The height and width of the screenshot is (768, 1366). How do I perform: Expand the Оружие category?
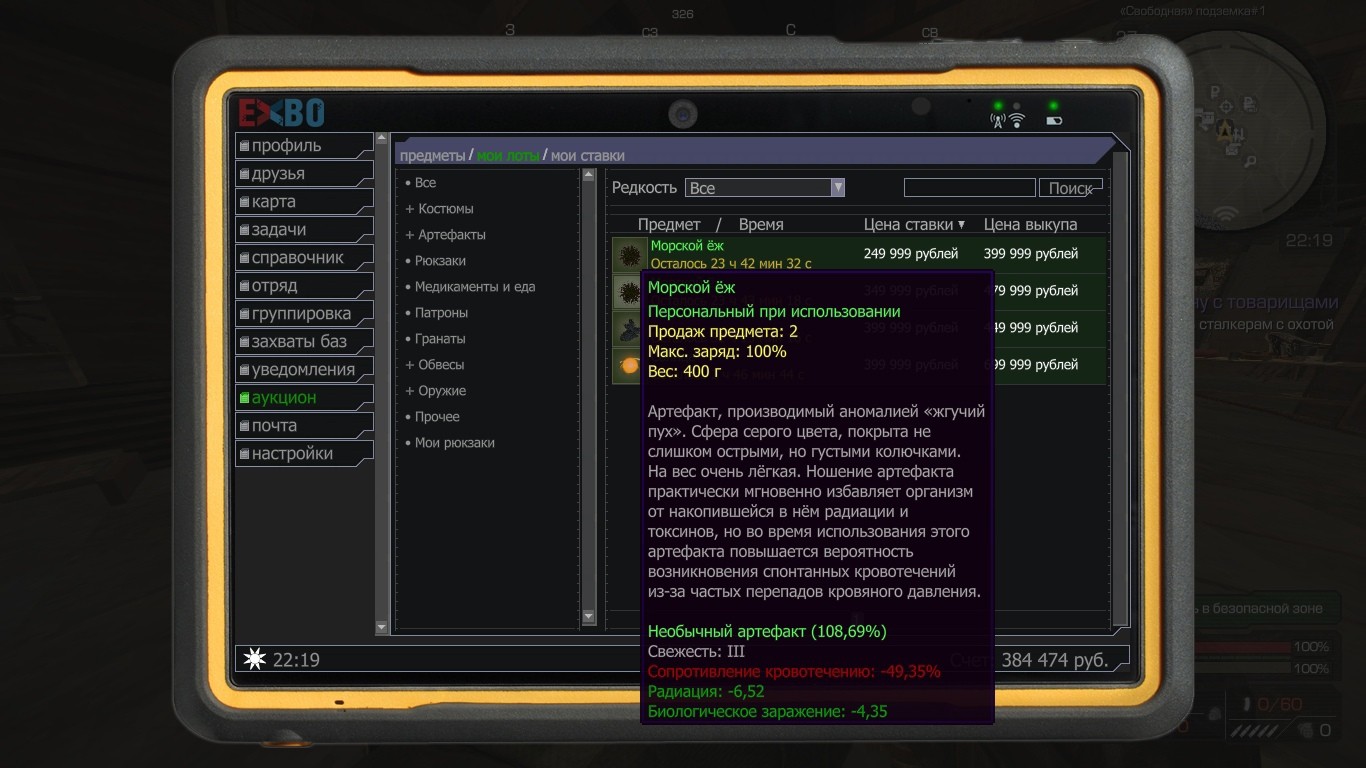435,391
